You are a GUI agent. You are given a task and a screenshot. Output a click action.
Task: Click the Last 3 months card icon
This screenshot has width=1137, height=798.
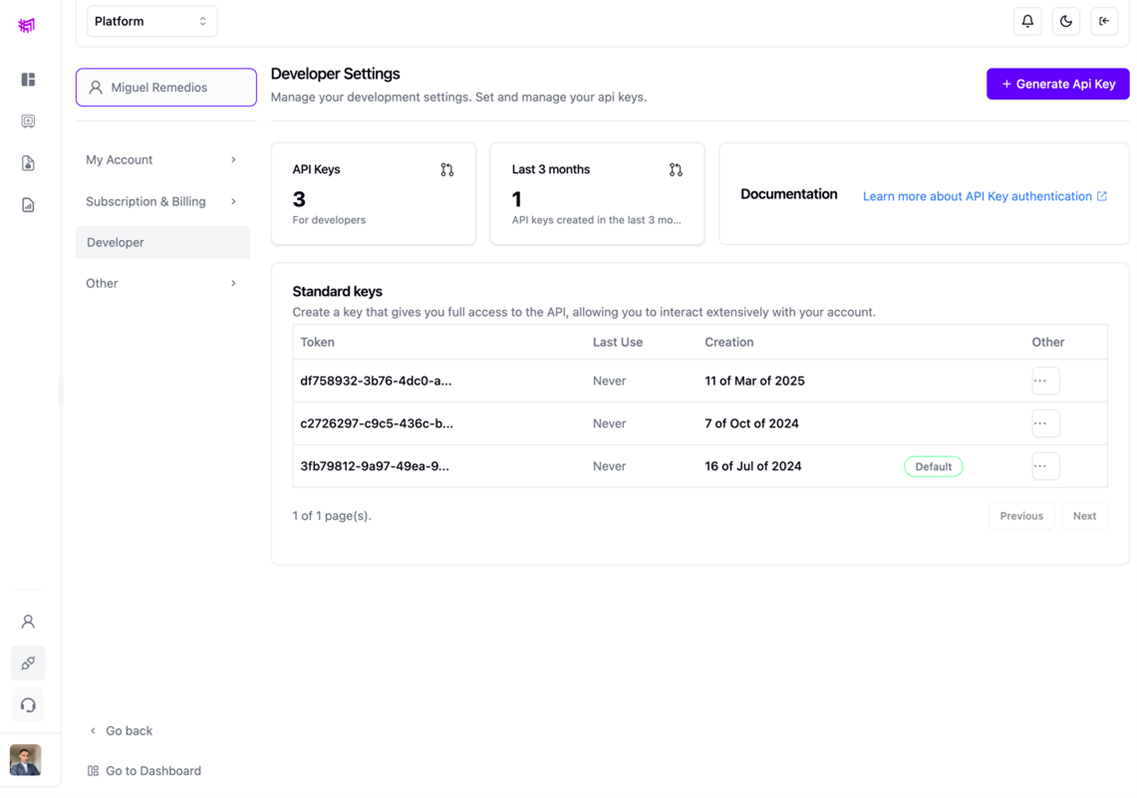676,170
